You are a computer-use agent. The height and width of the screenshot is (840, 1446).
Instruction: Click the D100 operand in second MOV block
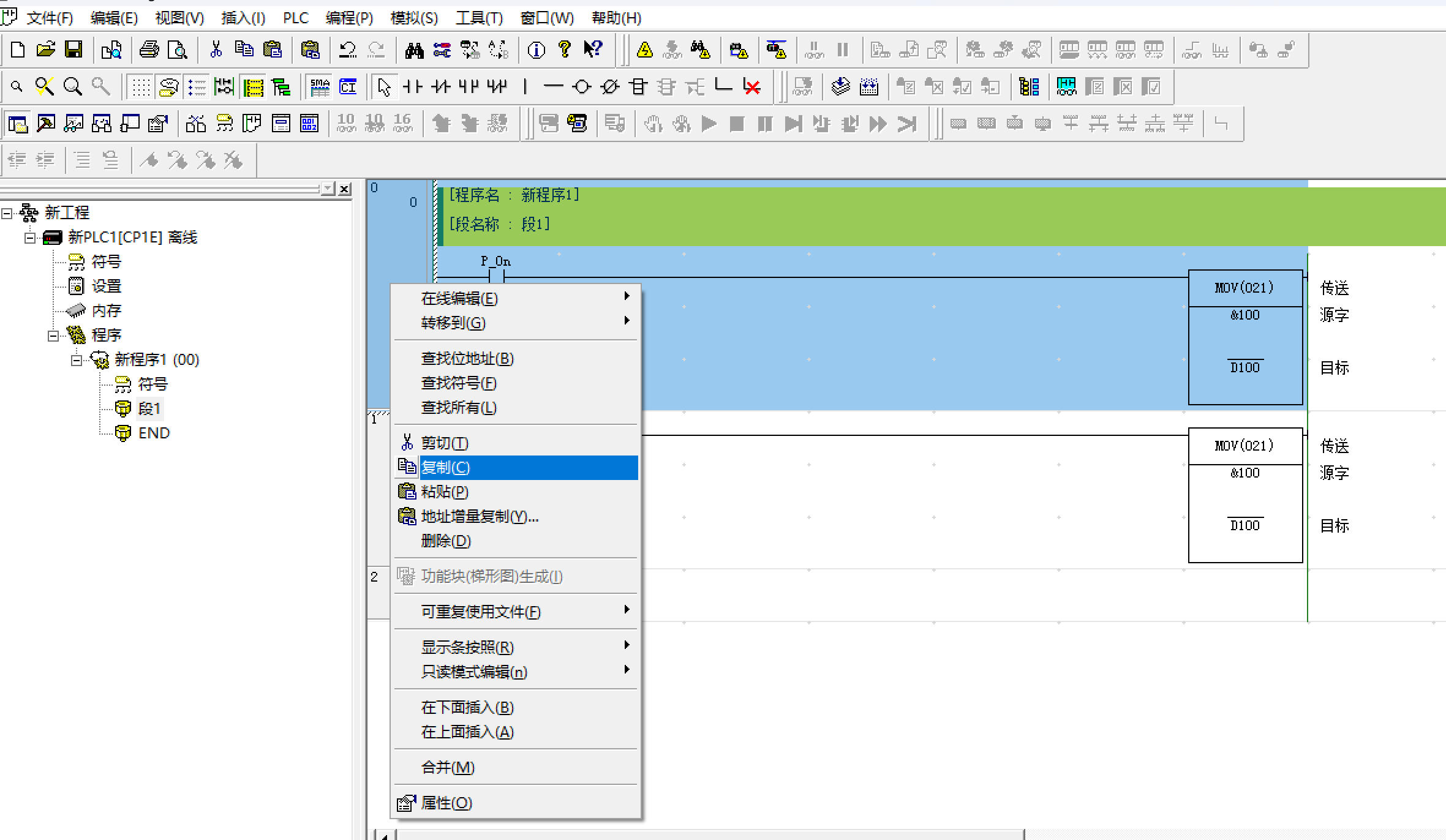point(1245,525)
